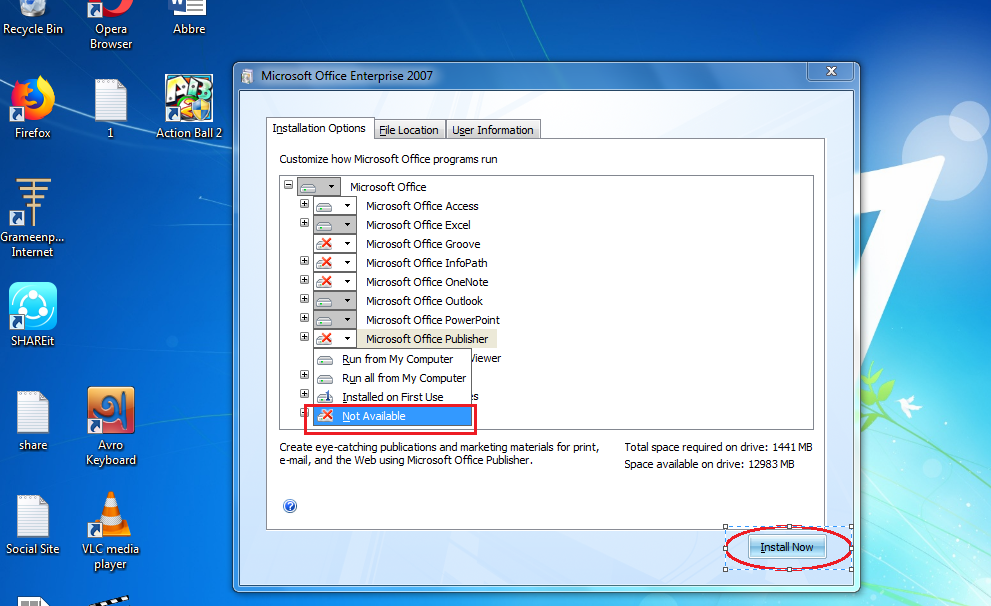Click the Install Now button
The image size is (991, 606).
787,547
